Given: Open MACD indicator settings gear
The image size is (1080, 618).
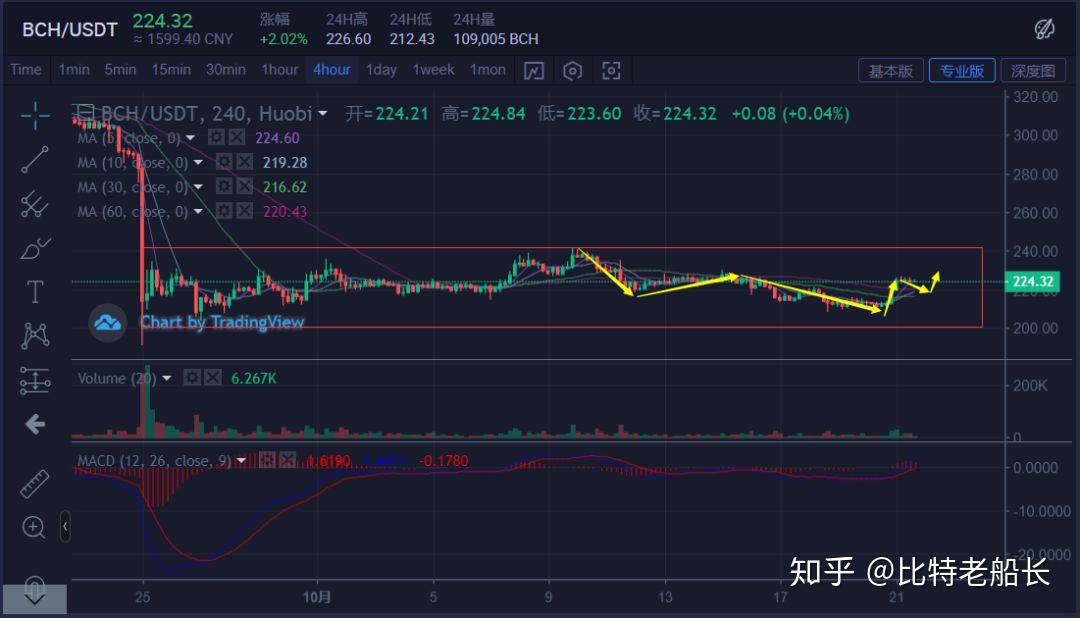Looking at the screenshot, I should pyautogui.click(x=267, y=460).
